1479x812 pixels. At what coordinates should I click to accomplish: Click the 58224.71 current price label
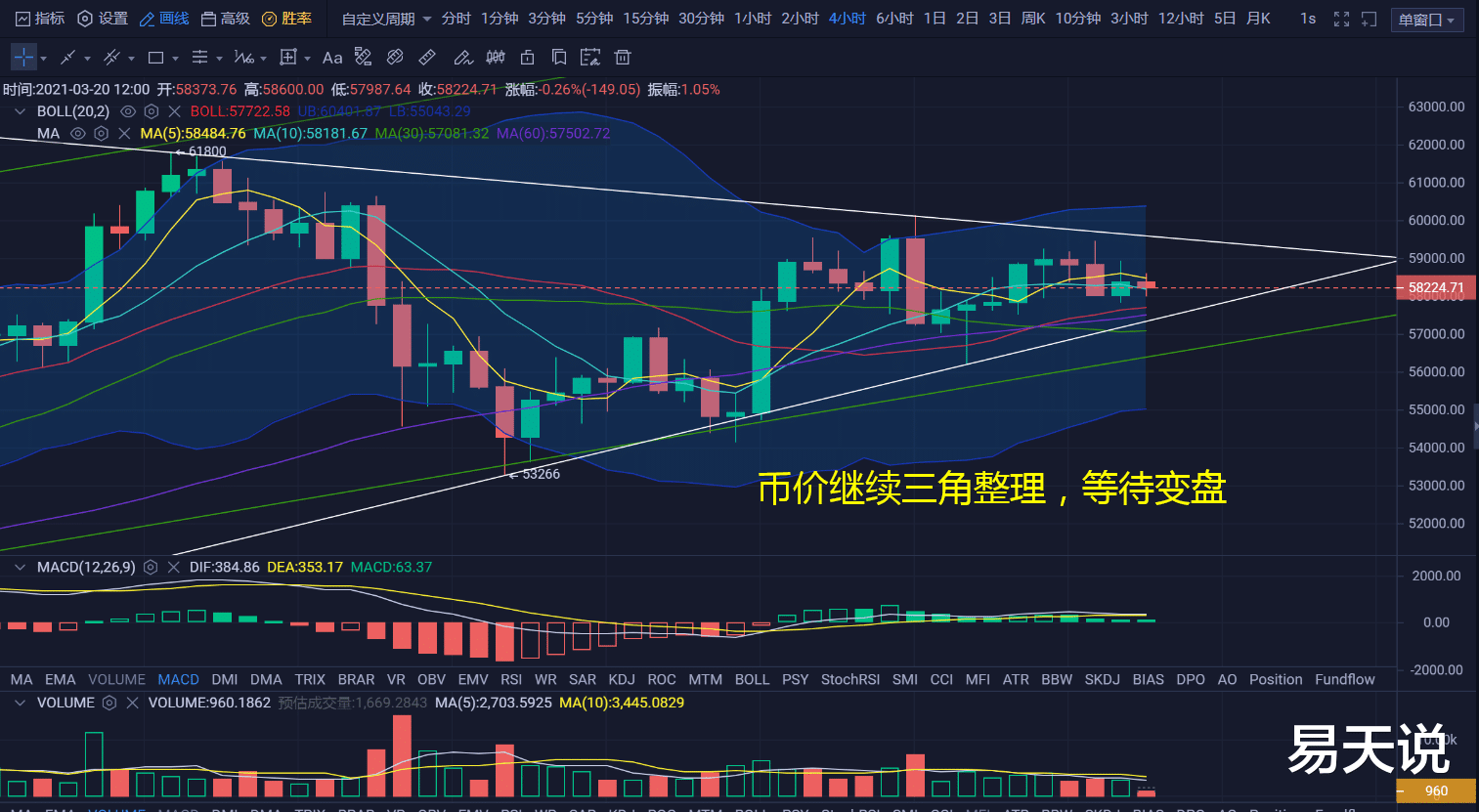1436,287
